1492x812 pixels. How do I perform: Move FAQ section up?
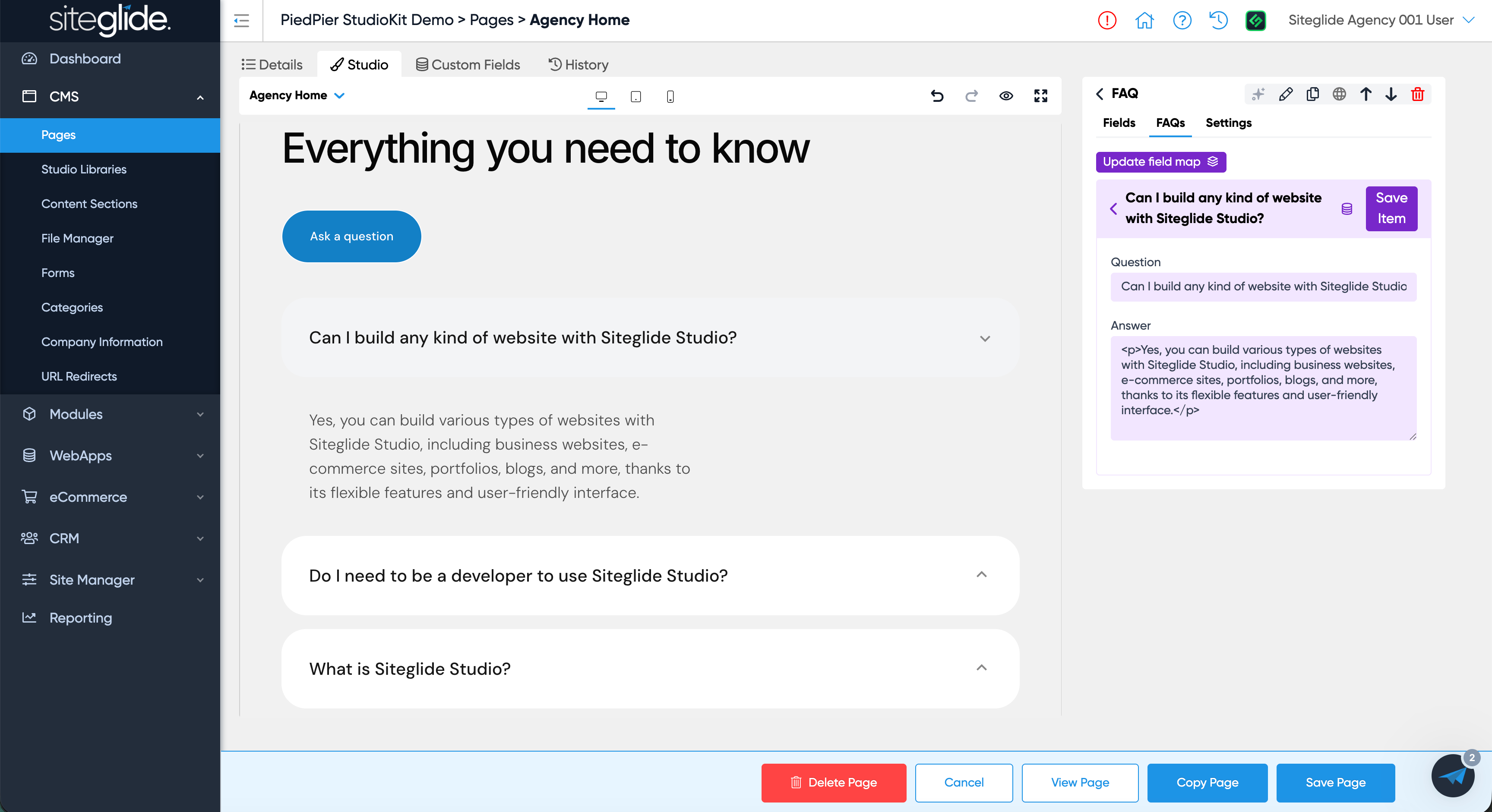(1366, 94)
